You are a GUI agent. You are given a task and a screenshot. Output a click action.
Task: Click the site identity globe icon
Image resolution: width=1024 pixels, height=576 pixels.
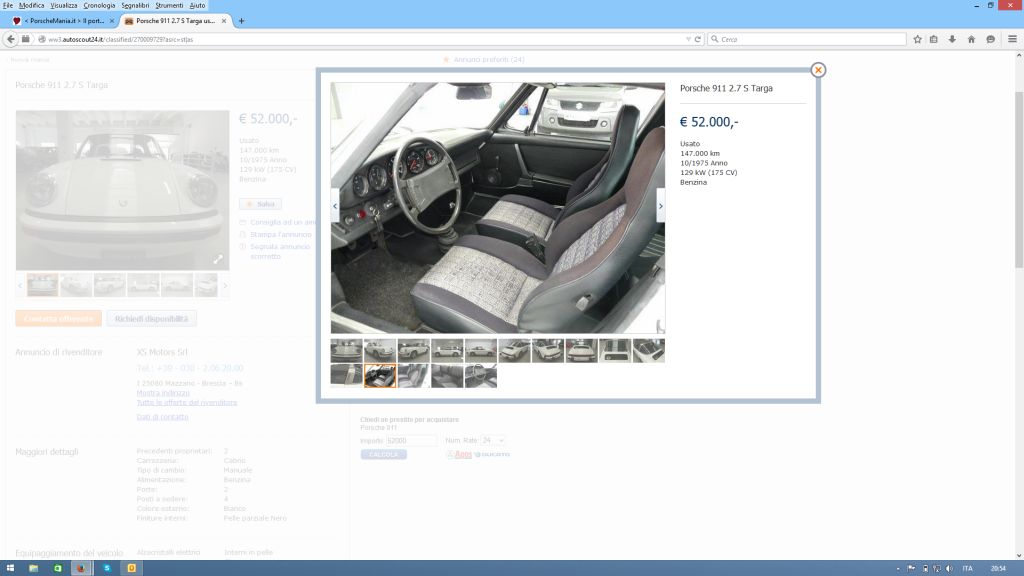pyautogui.click(x=42, y=39)
